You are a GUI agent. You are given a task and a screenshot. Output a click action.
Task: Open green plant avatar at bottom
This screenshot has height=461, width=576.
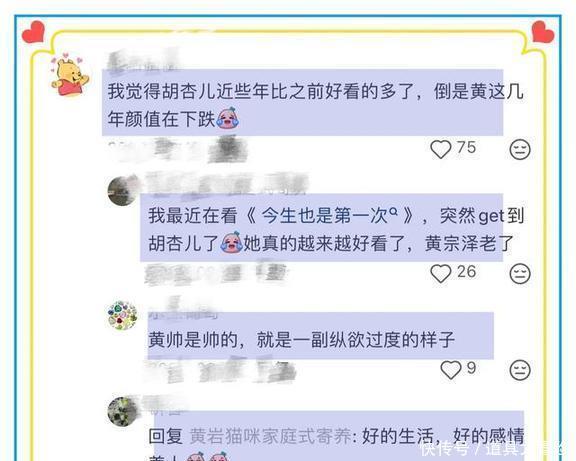[x=123, y=411]
